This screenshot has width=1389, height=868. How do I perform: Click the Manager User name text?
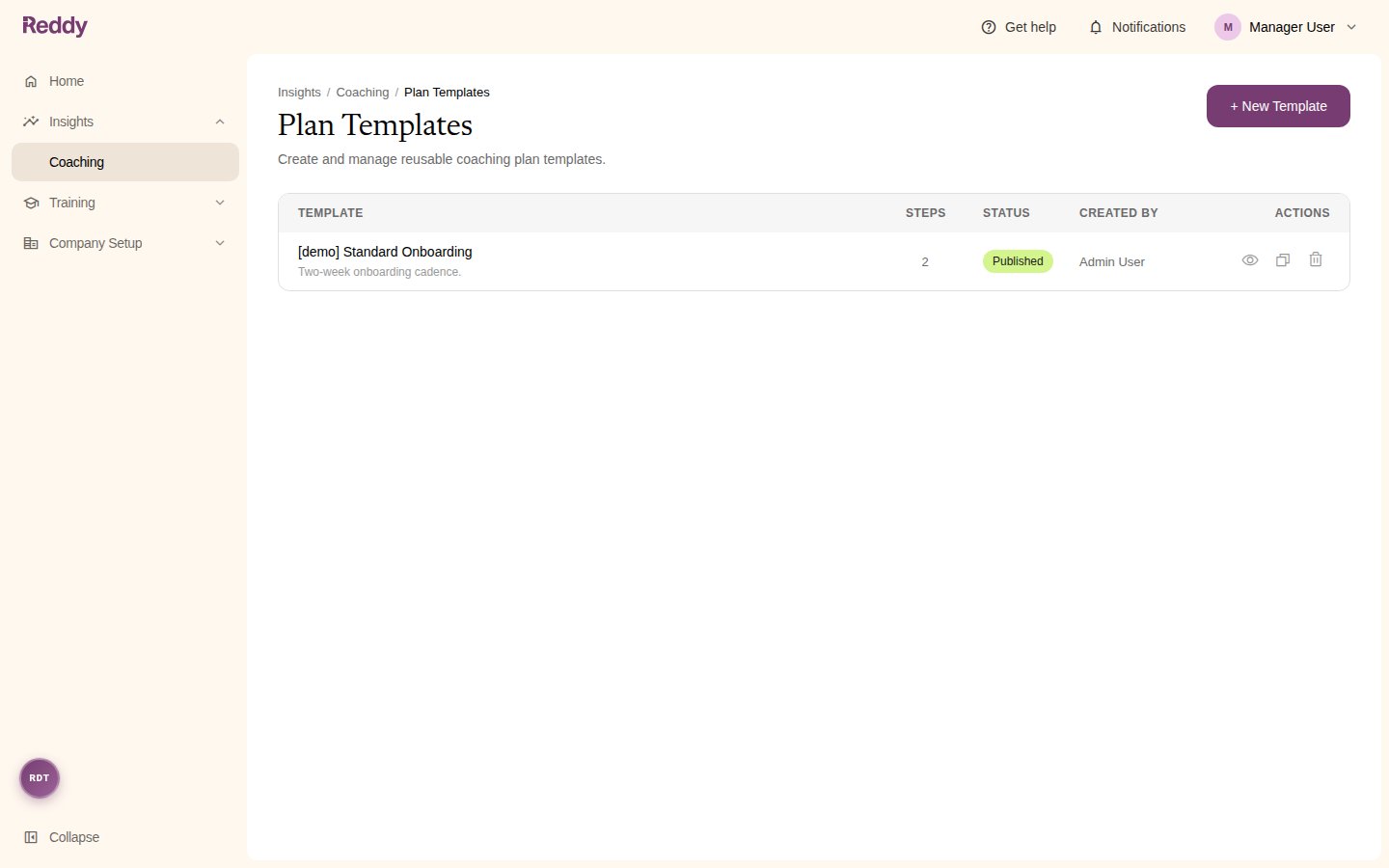1292,27
